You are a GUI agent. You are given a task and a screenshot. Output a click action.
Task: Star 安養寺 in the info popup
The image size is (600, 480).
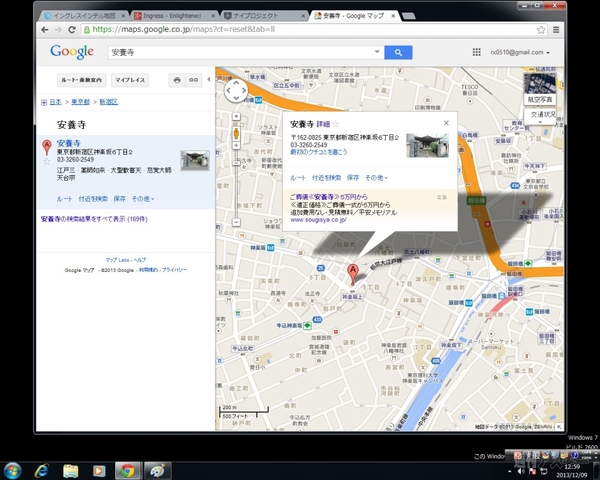click(x=336, y=124)
